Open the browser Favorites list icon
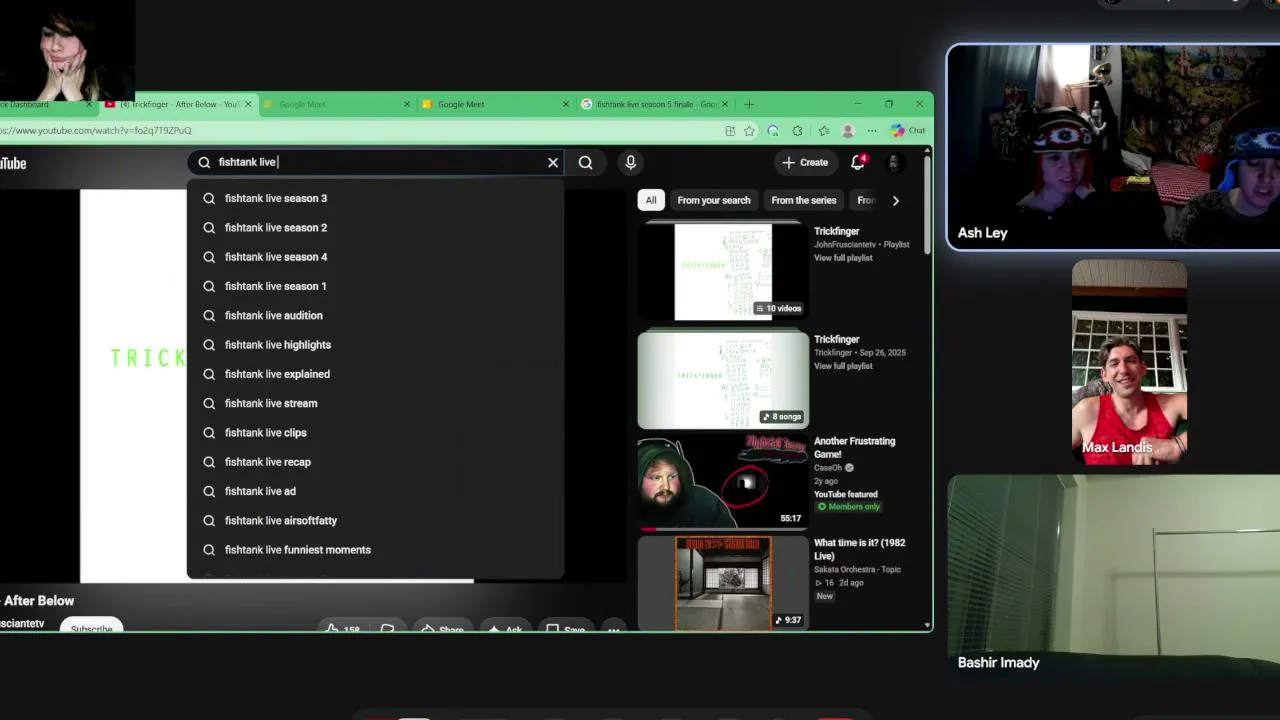This screenshot has height=720, width=1280. (823, 131)
